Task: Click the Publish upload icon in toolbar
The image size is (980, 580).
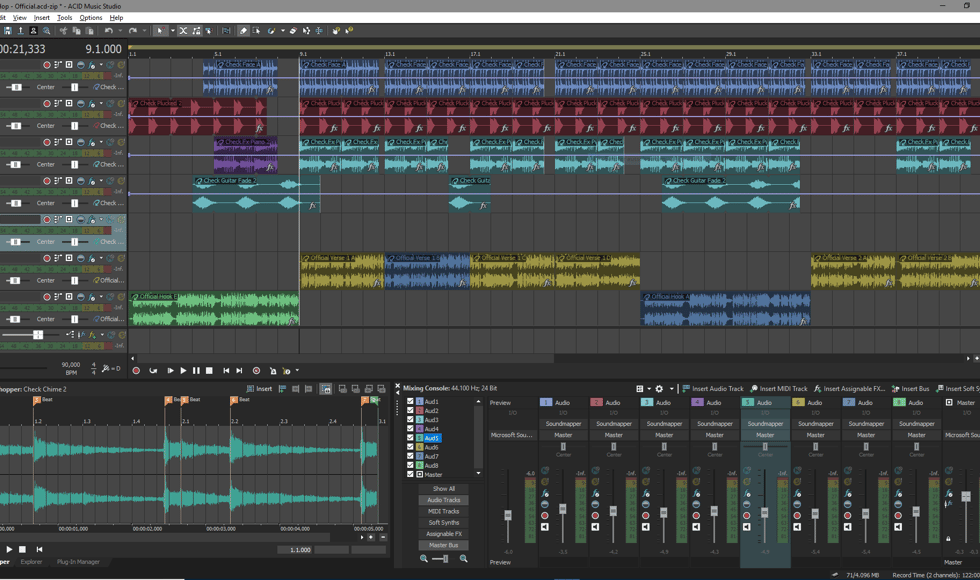Action: [21, 30]
